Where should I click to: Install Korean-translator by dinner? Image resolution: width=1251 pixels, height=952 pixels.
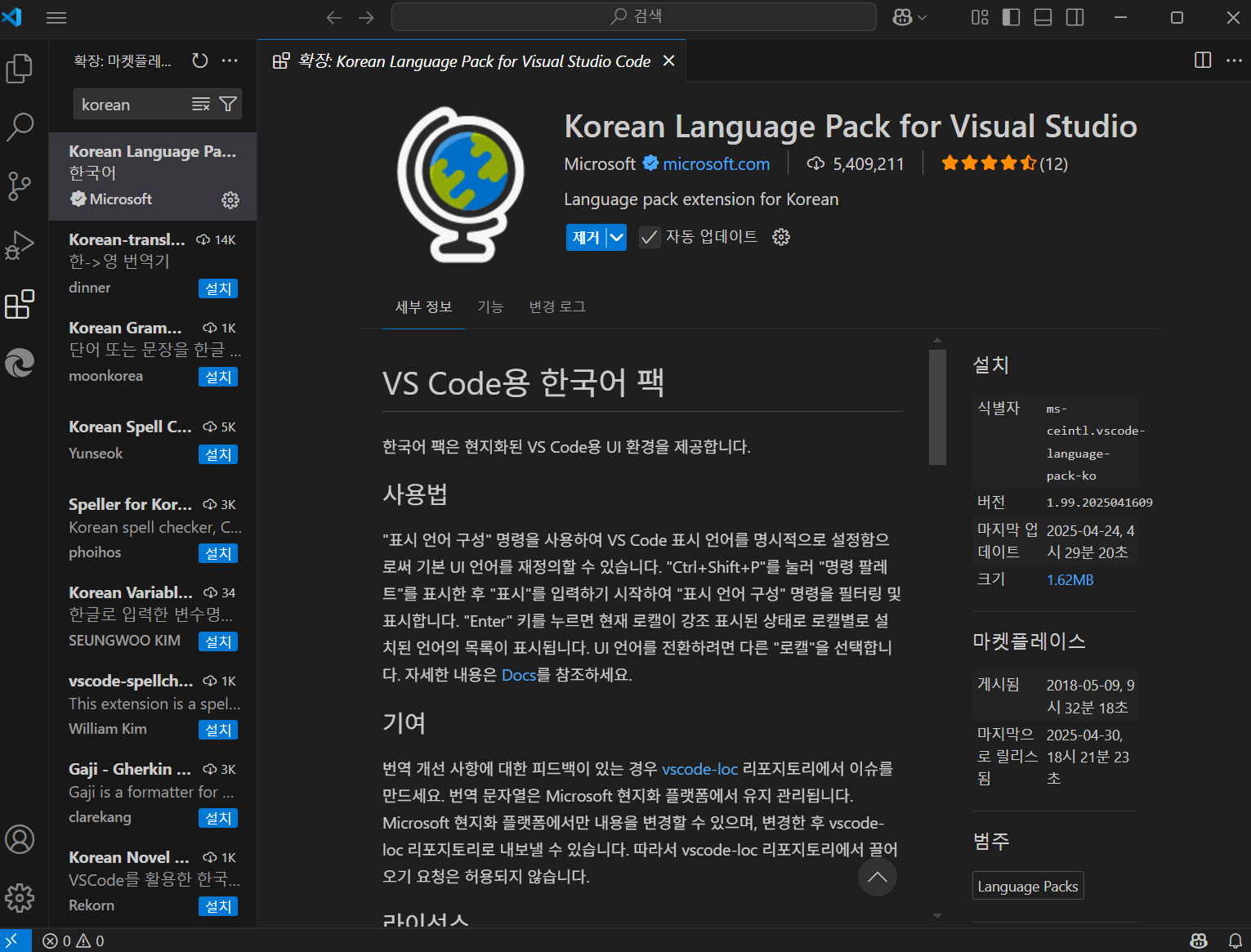pos(218,288)
